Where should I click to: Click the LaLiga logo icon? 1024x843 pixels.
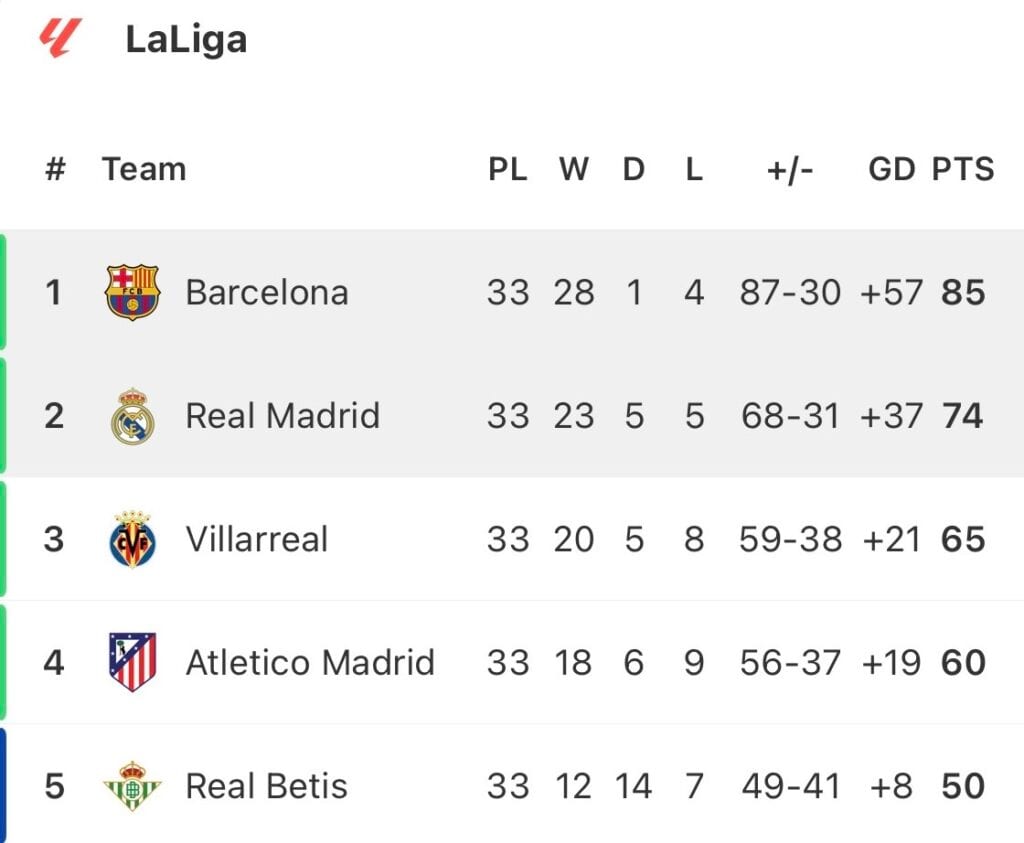click(60, 38)
